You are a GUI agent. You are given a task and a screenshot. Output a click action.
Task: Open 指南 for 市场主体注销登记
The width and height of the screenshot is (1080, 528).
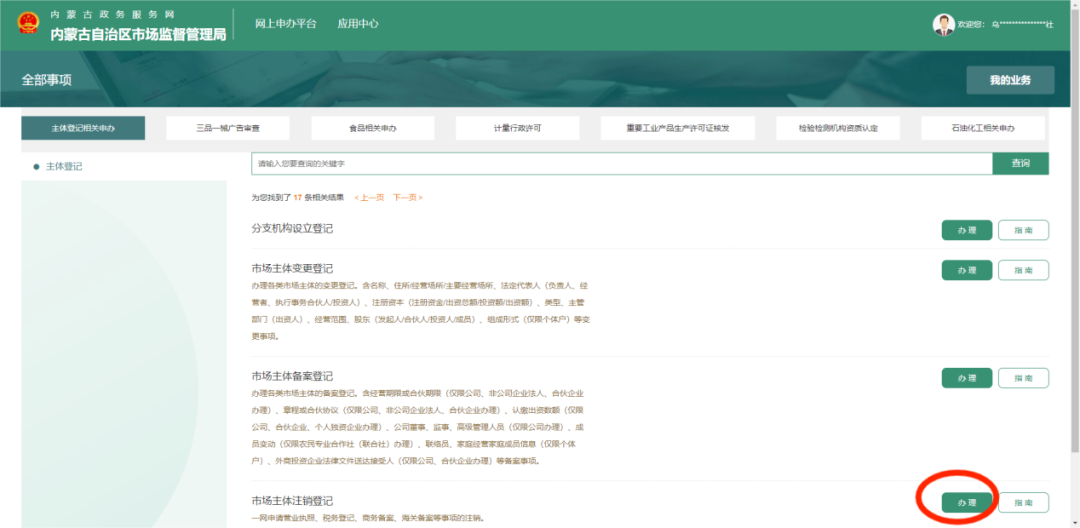1024,503
